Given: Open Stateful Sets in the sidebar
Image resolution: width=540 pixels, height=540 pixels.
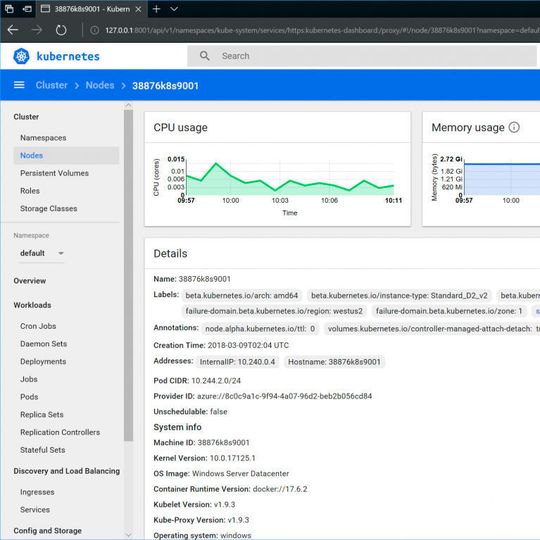Looking at the screenshot, I should pyautogui.click(x=42, y=450).
